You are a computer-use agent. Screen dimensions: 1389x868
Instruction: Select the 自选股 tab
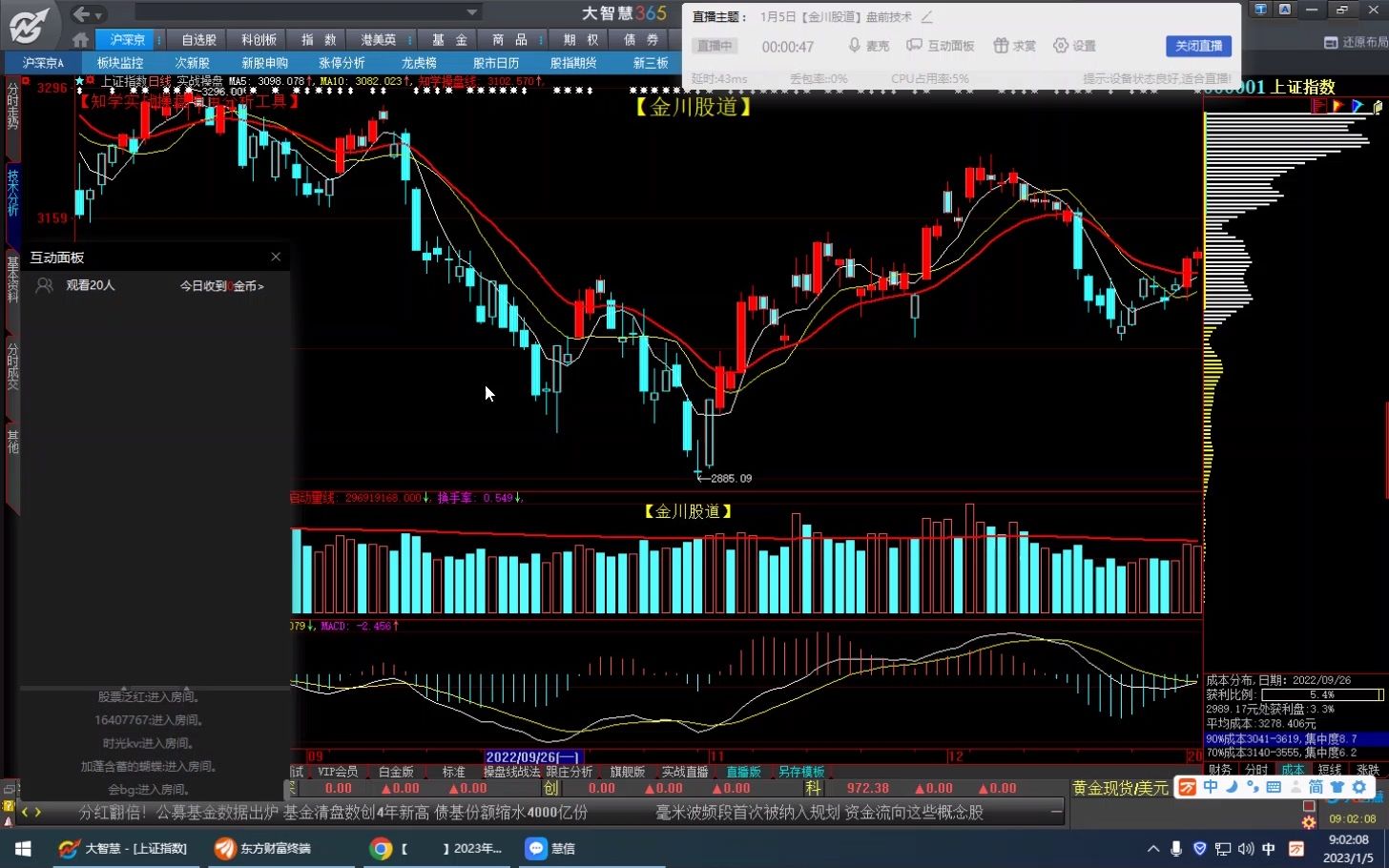coord(198,40)
